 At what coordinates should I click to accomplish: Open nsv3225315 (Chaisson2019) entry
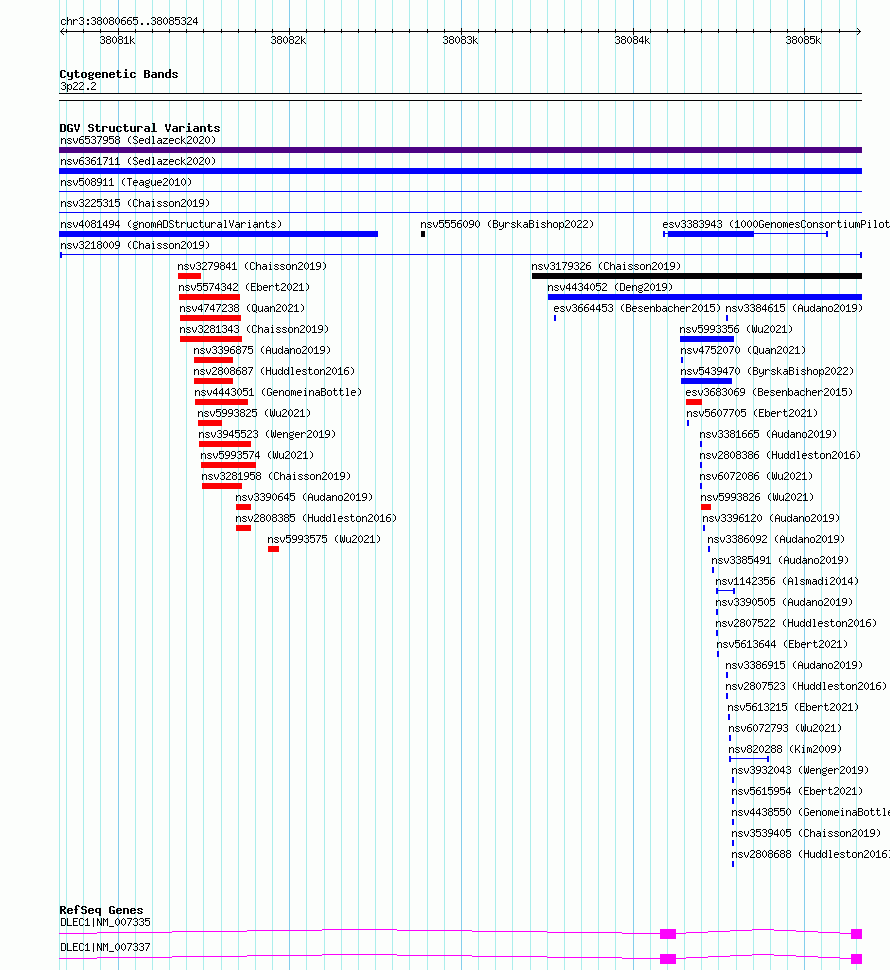[x=135, y=204]
